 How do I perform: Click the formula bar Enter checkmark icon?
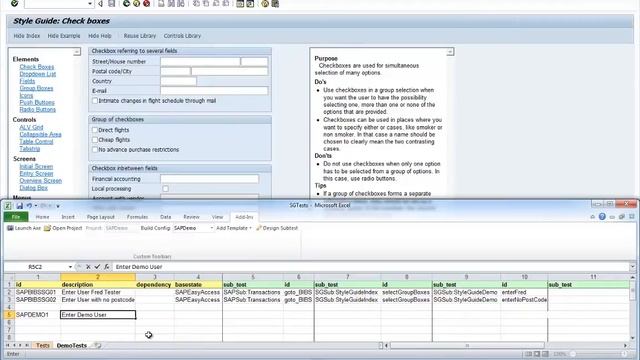click(97, 267)
